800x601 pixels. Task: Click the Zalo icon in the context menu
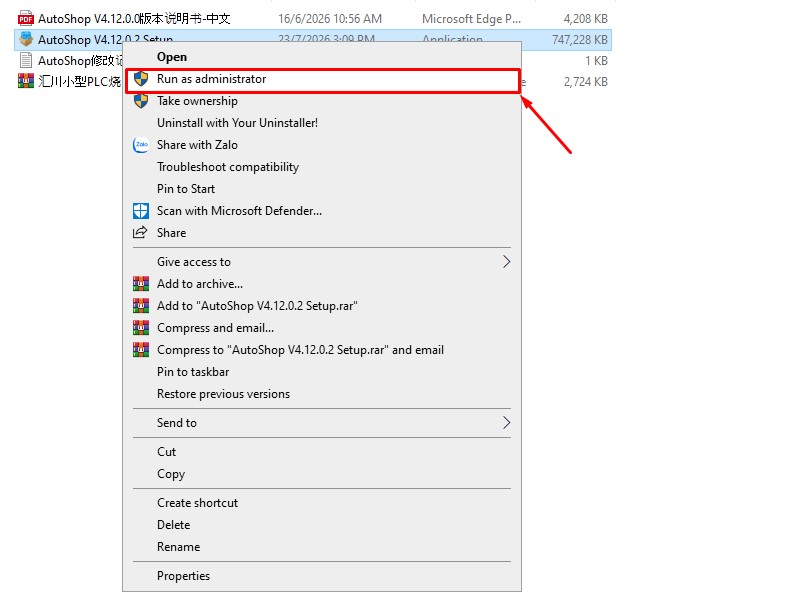tap(141, 145)
